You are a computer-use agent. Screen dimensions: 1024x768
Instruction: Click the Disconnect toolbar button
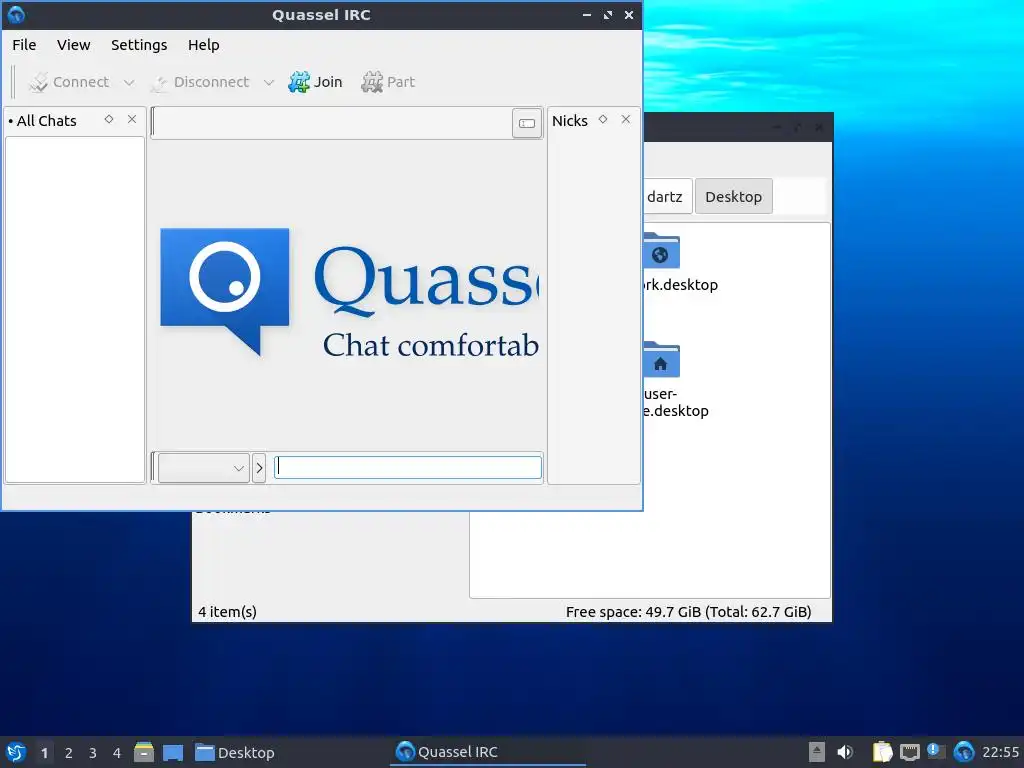coord(200,82)
